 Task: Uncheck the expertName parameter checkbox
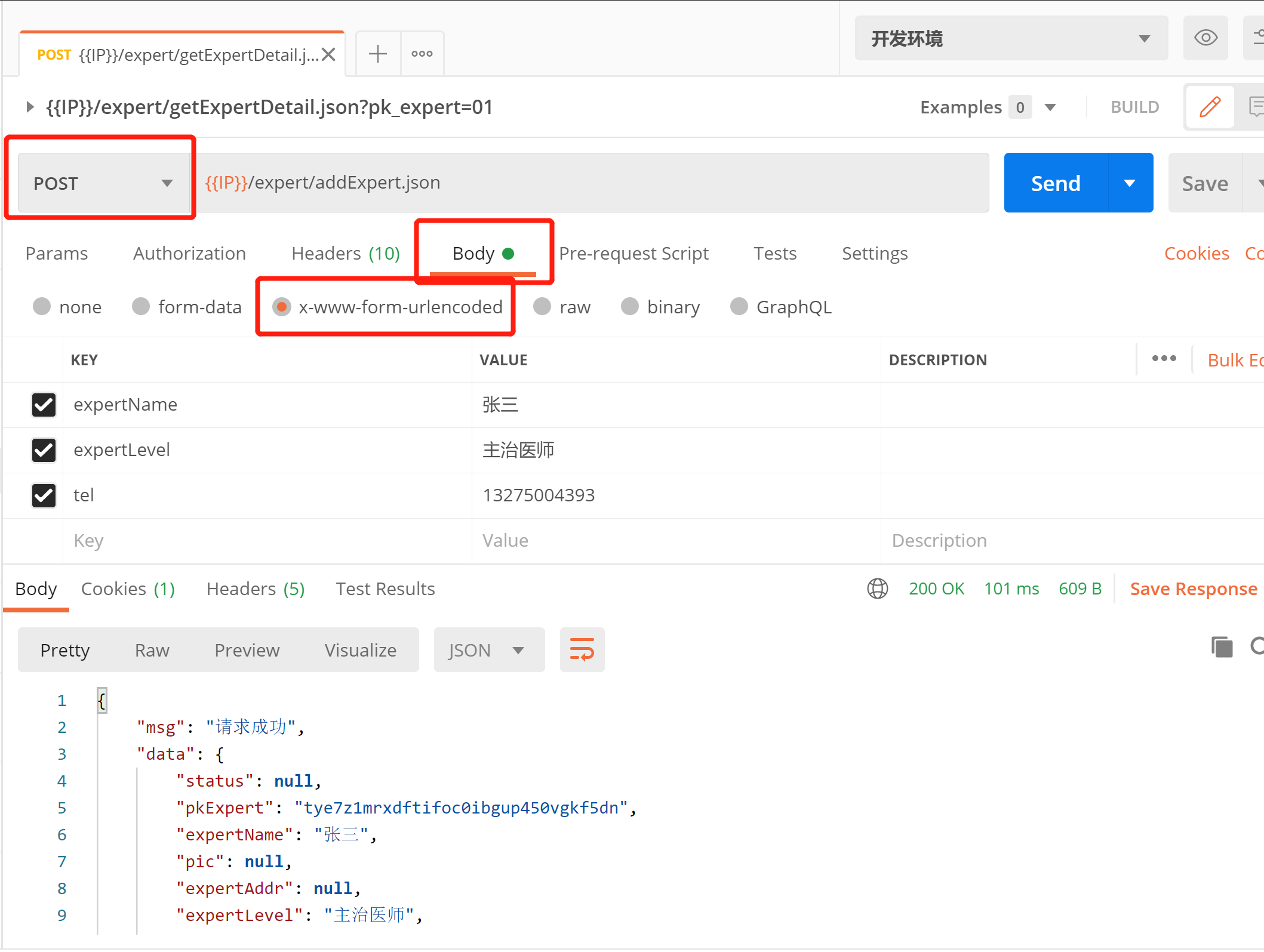click(x=44, y=405)
